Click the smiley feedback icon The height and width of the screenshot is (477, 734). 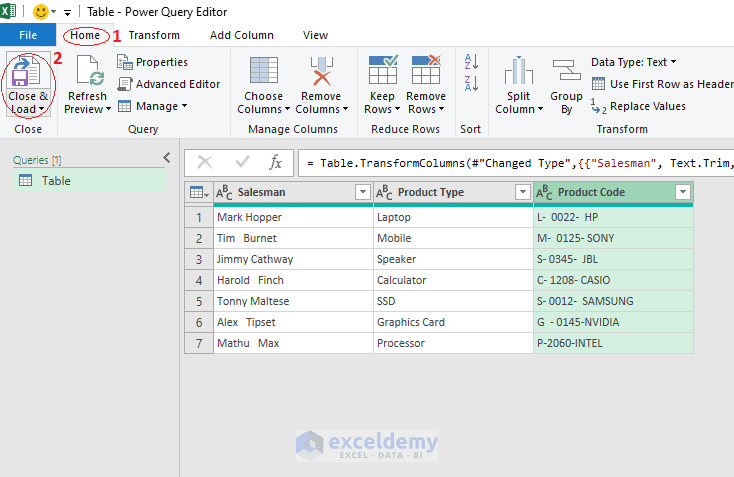pos(41,12)
